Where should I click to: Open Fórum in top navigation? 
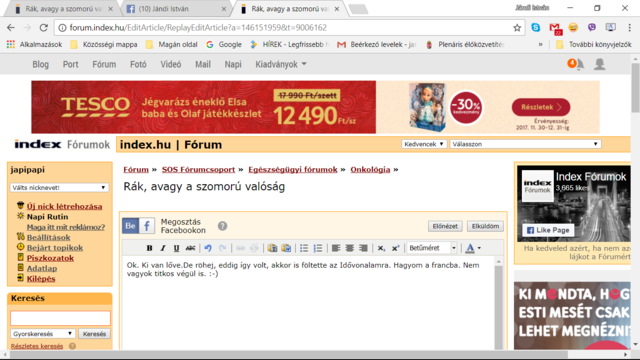[x=104, y=64]
